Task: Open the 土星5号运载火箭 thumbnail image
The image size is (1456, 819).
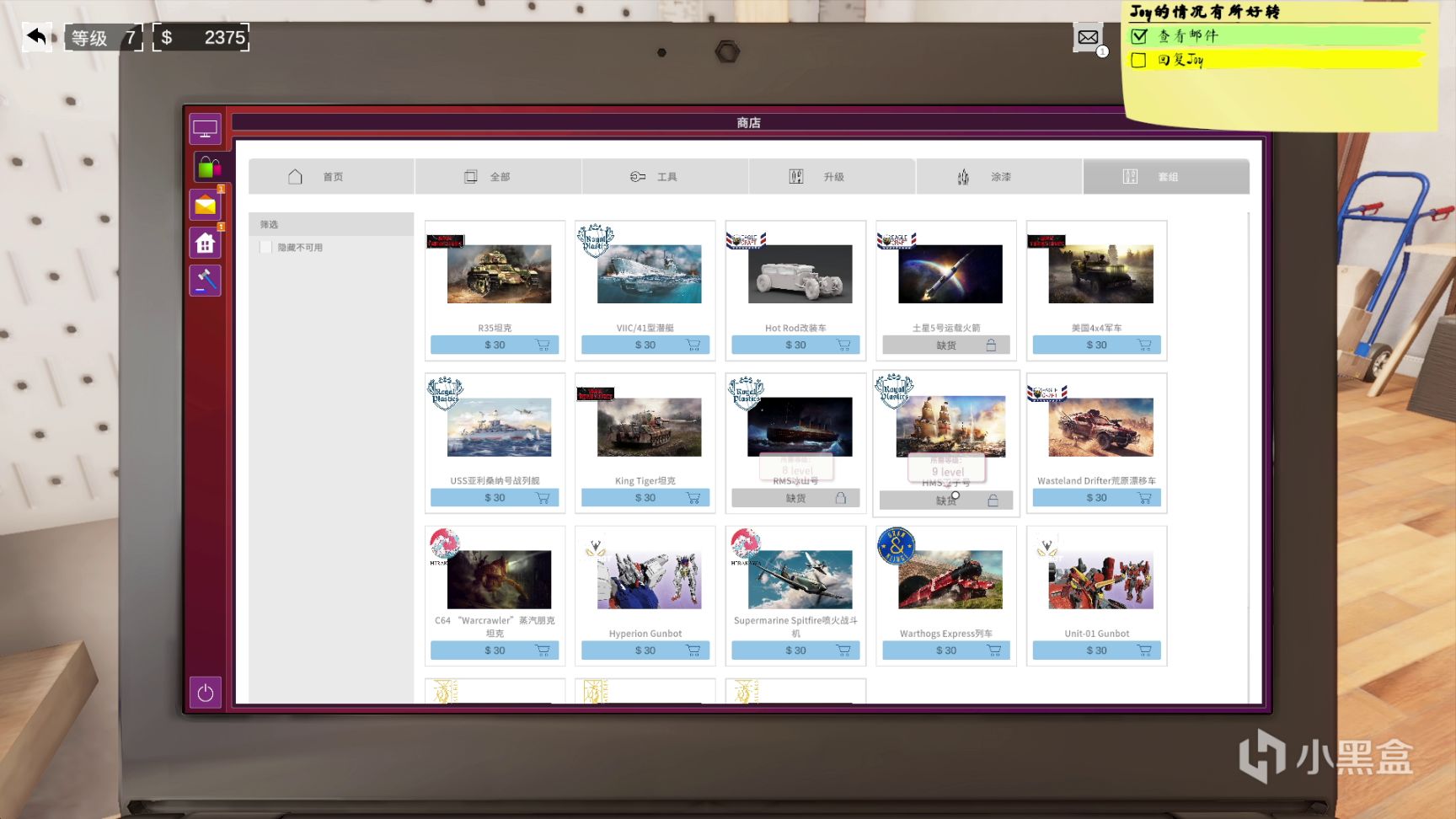Action: 950,275
